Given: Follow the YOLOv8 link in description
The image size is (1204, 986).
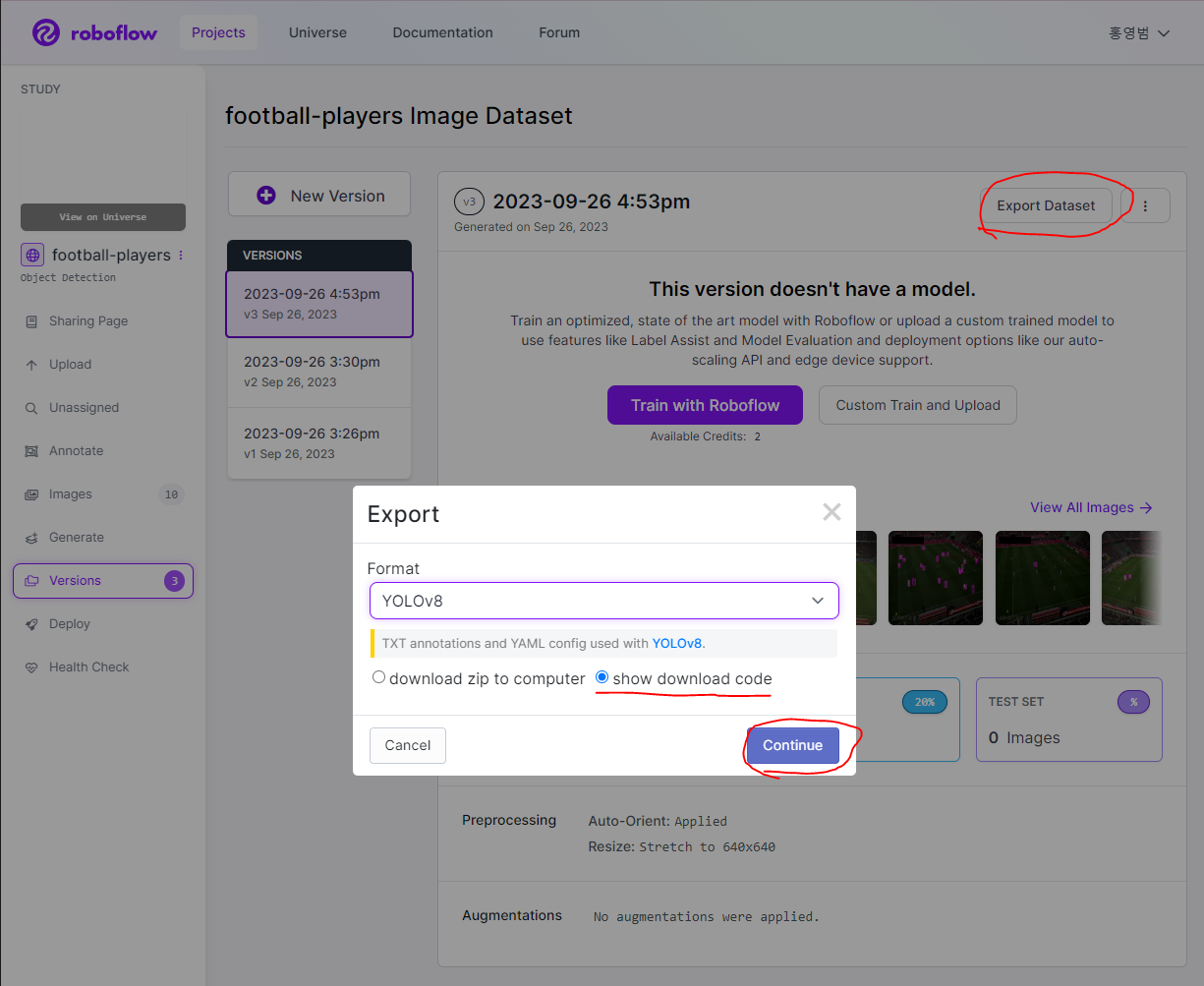Looking at the screenshot, I should (677, 643).
